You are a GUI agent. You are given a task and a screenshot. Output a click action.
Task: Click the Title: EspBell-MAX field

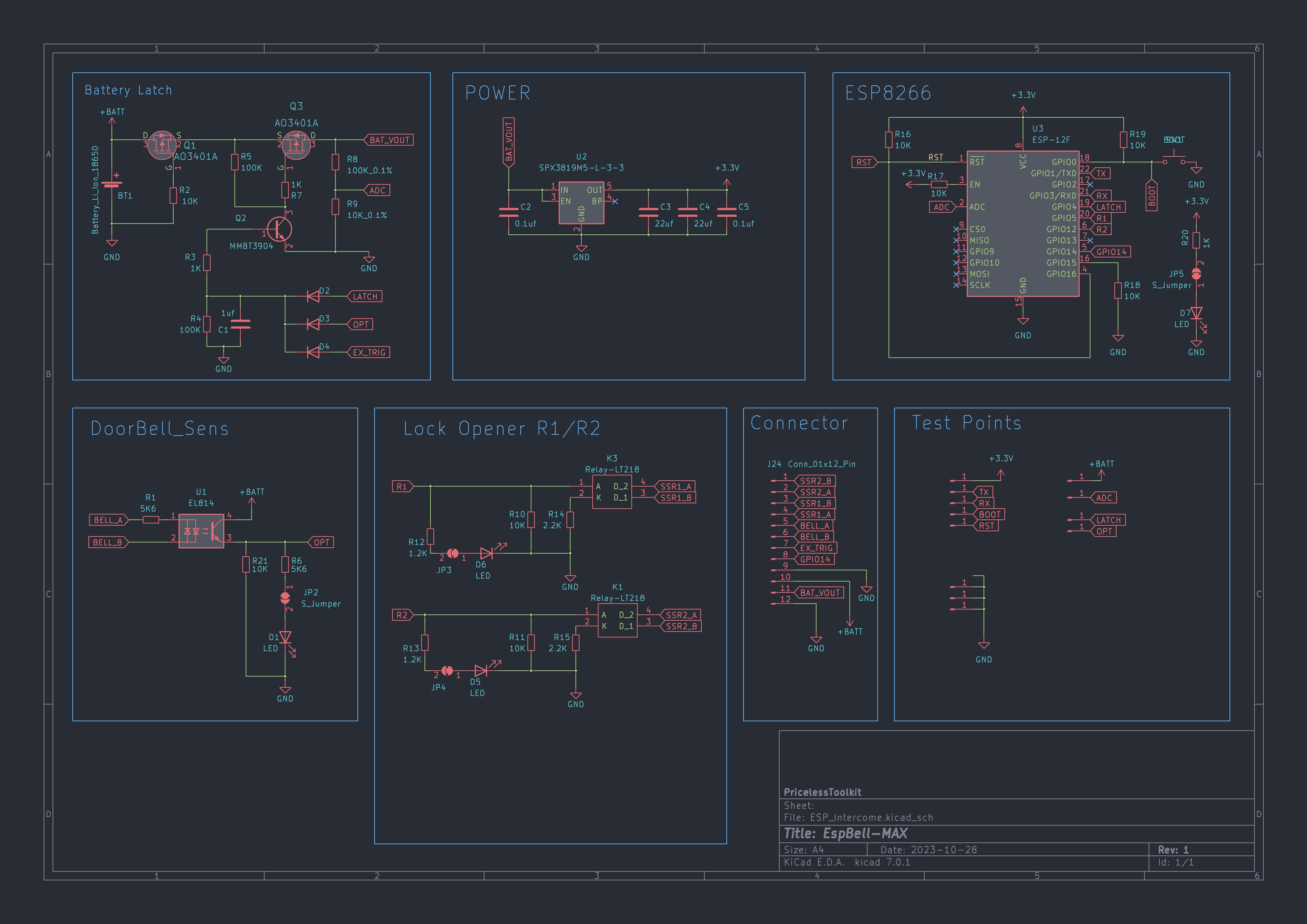point(845,833)
